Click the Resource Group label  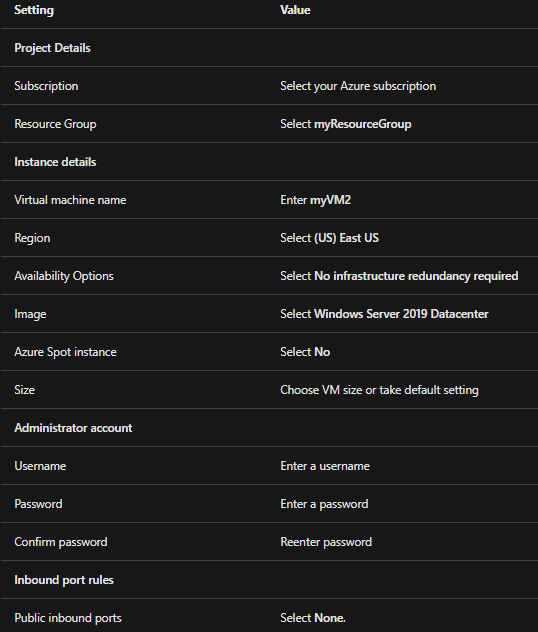click(55, 124)
